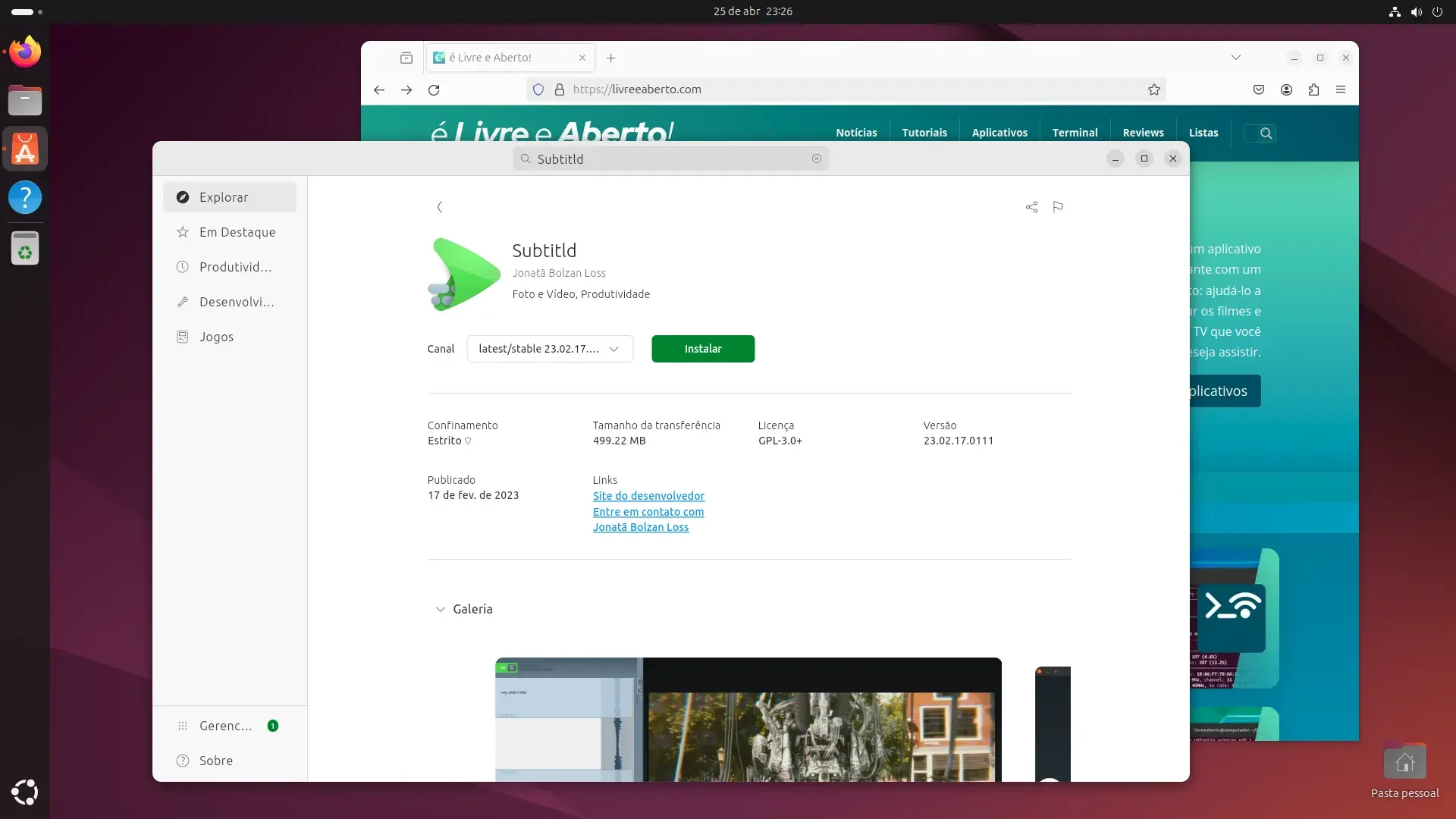
Task: Open the Site do desenvolvedor link
Action: pos(648,496)
